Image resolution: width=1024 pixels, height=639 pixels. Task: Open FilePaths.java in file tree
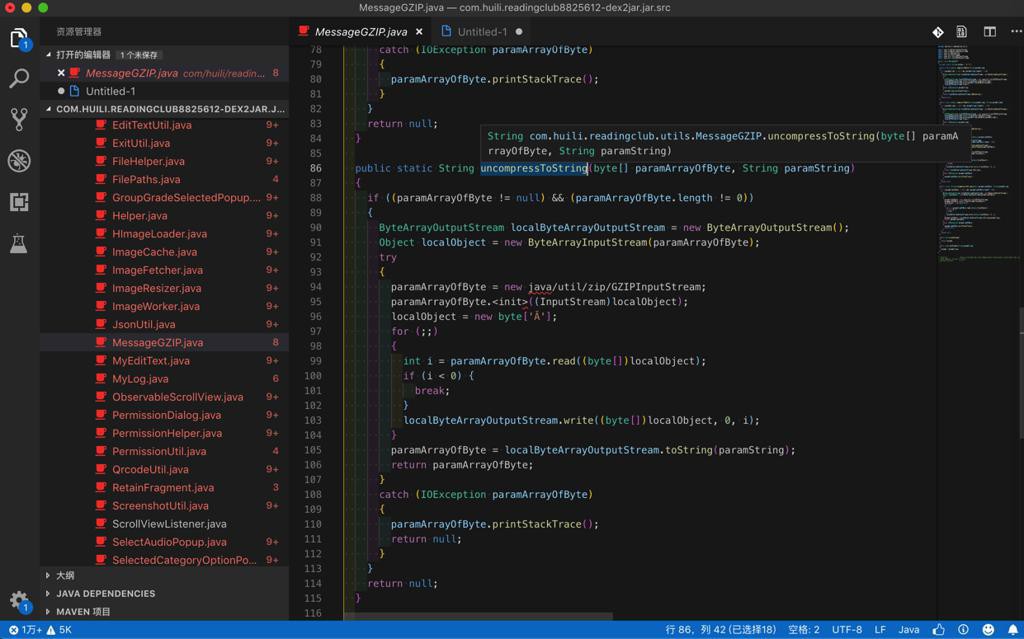pyautogui.click(x=165, y=179)
